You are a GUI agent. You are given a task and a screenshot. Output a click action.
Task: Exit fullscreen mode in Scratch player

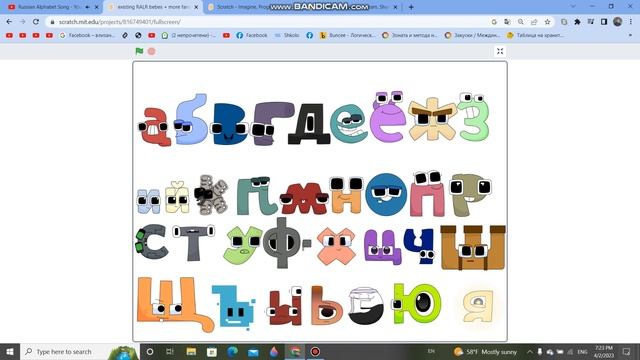pyautogui.click(x=500, y=51)
